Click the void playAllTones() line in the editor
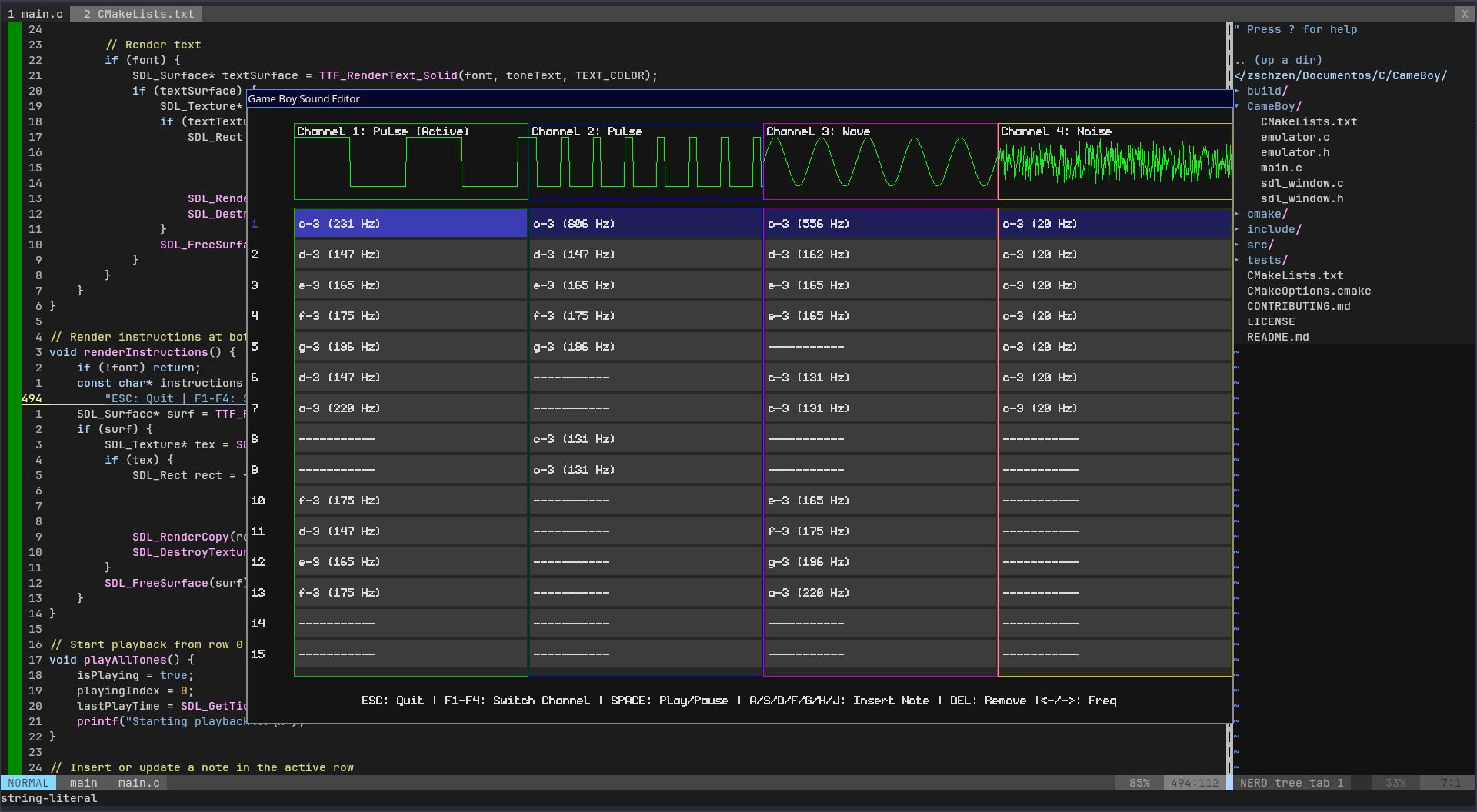This screenshot has height=812, width=1477. (122, 660)
